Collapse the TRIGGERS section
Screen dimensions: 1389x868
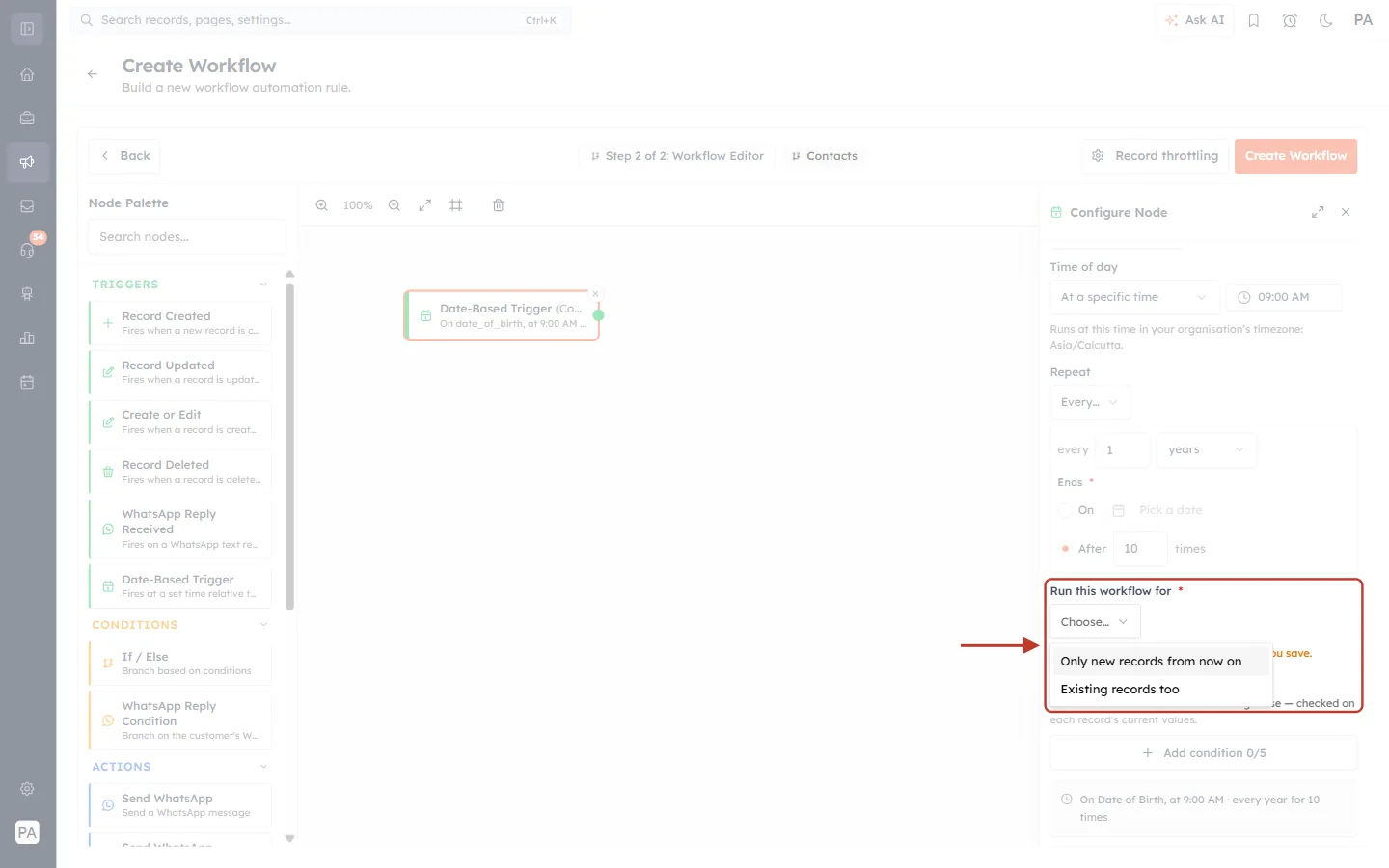pos(263,285)
